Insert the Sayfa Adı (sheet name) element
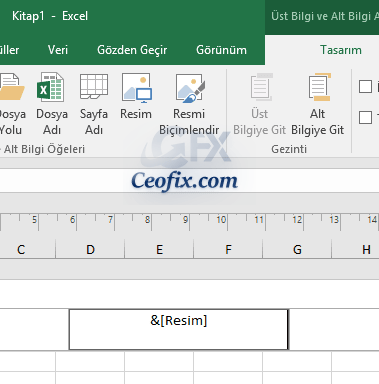The image size is (379, 384). tap(94, 103)
